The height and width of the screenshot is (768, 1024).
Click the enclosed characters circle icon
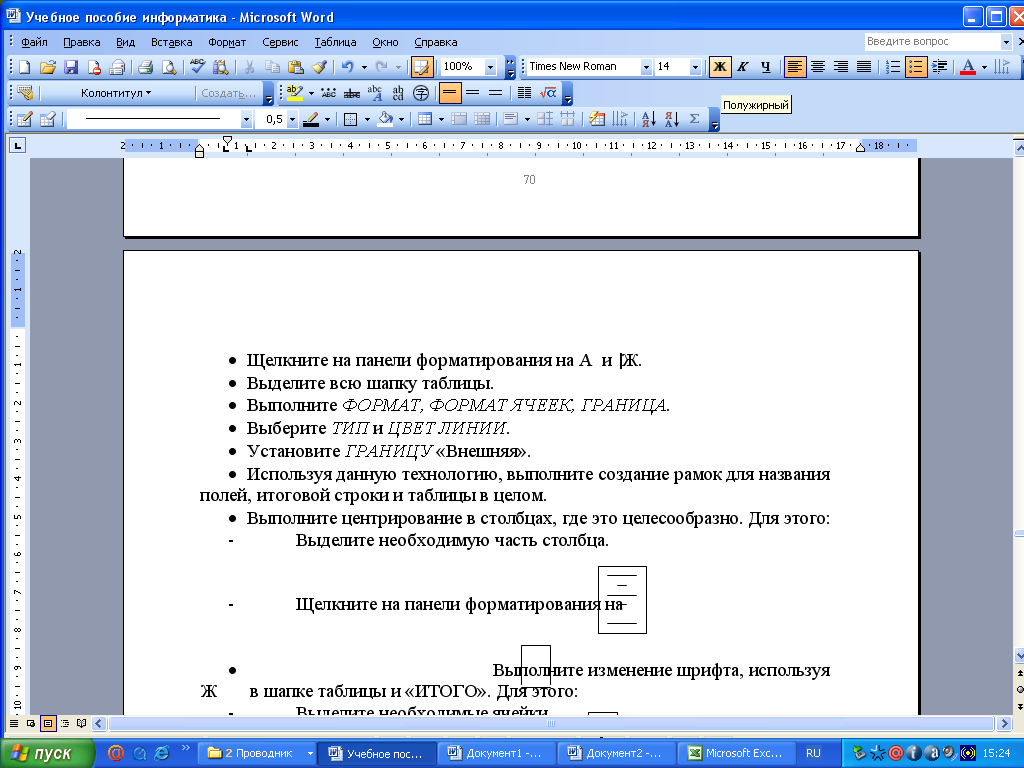point(421,93)
